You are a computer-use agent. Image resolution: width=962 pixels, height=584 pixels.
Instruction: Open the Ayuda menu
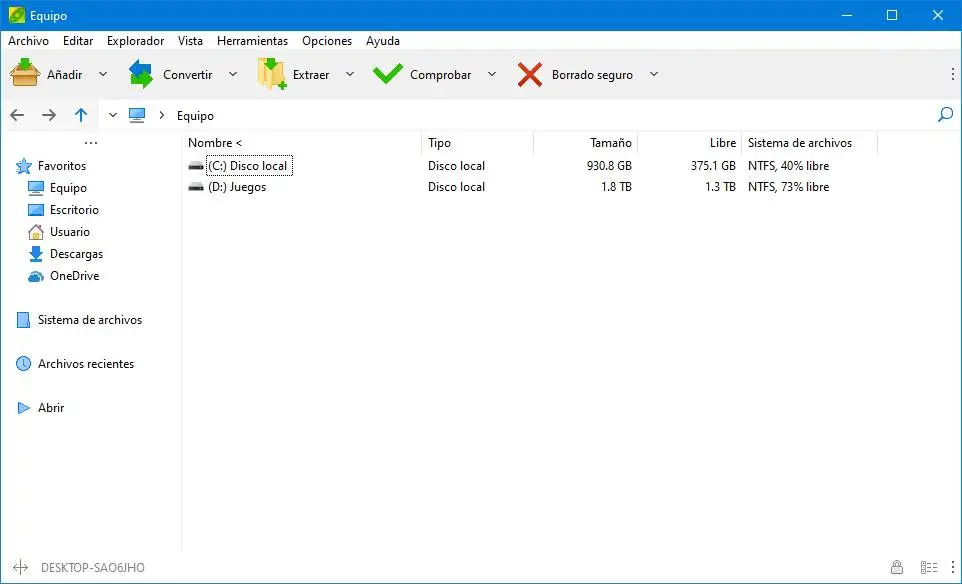(383, 41)
